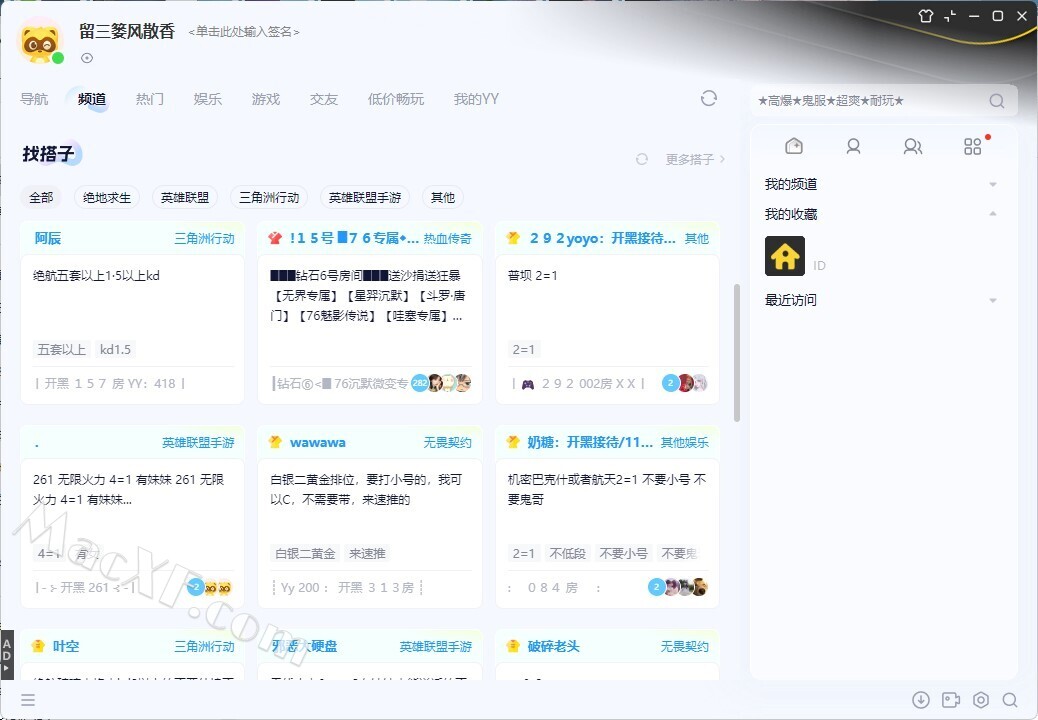The width and height of the screenshot is (1038, 720).
Task: Open the two-person groups icon in right panel
Action: pos(913,146)
